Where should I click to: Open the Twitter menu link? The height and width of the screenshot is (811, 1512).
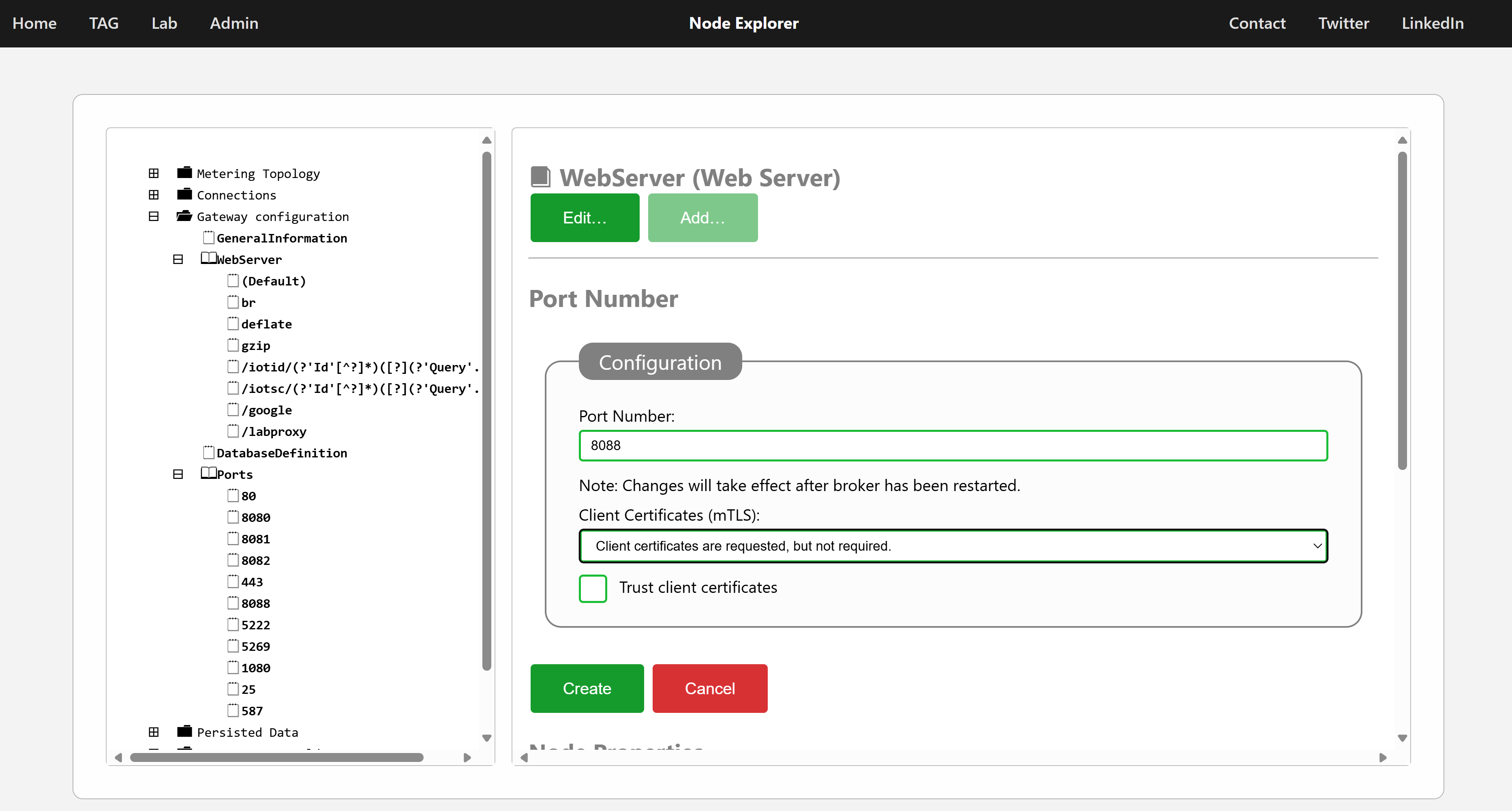1343,23
